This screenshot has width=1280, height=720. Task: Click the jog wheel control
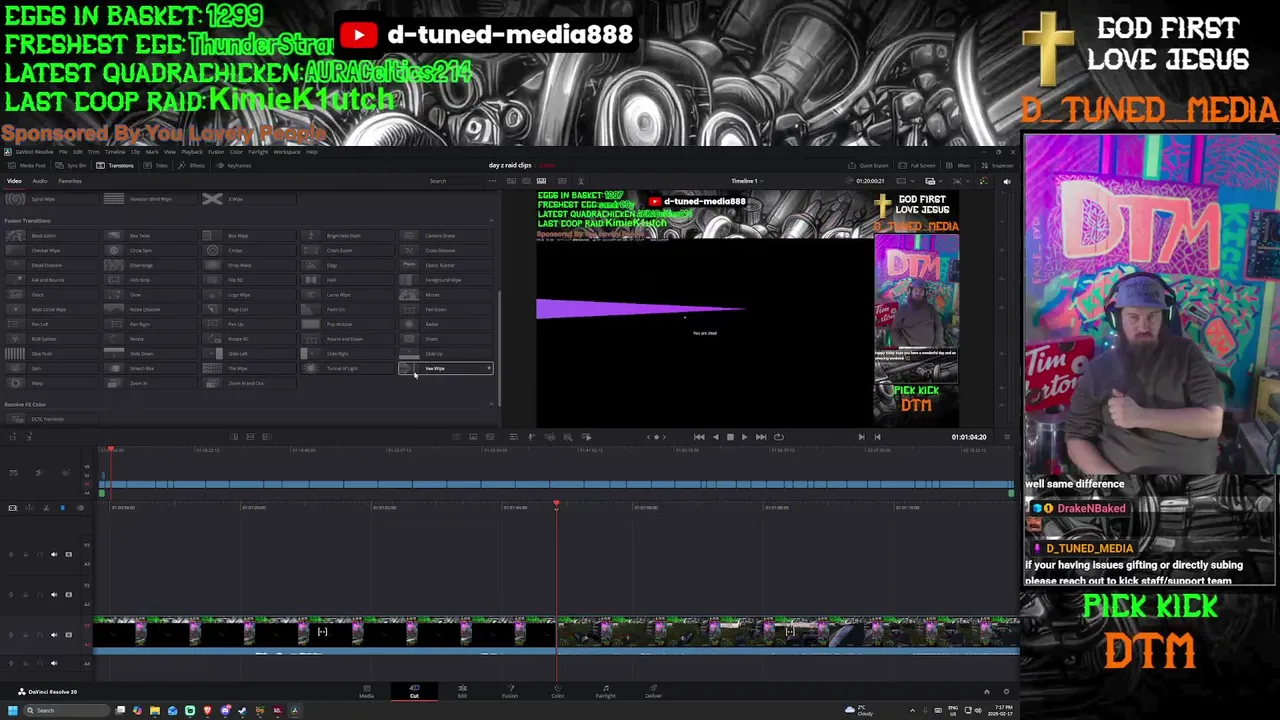click(x=656, y=437)
